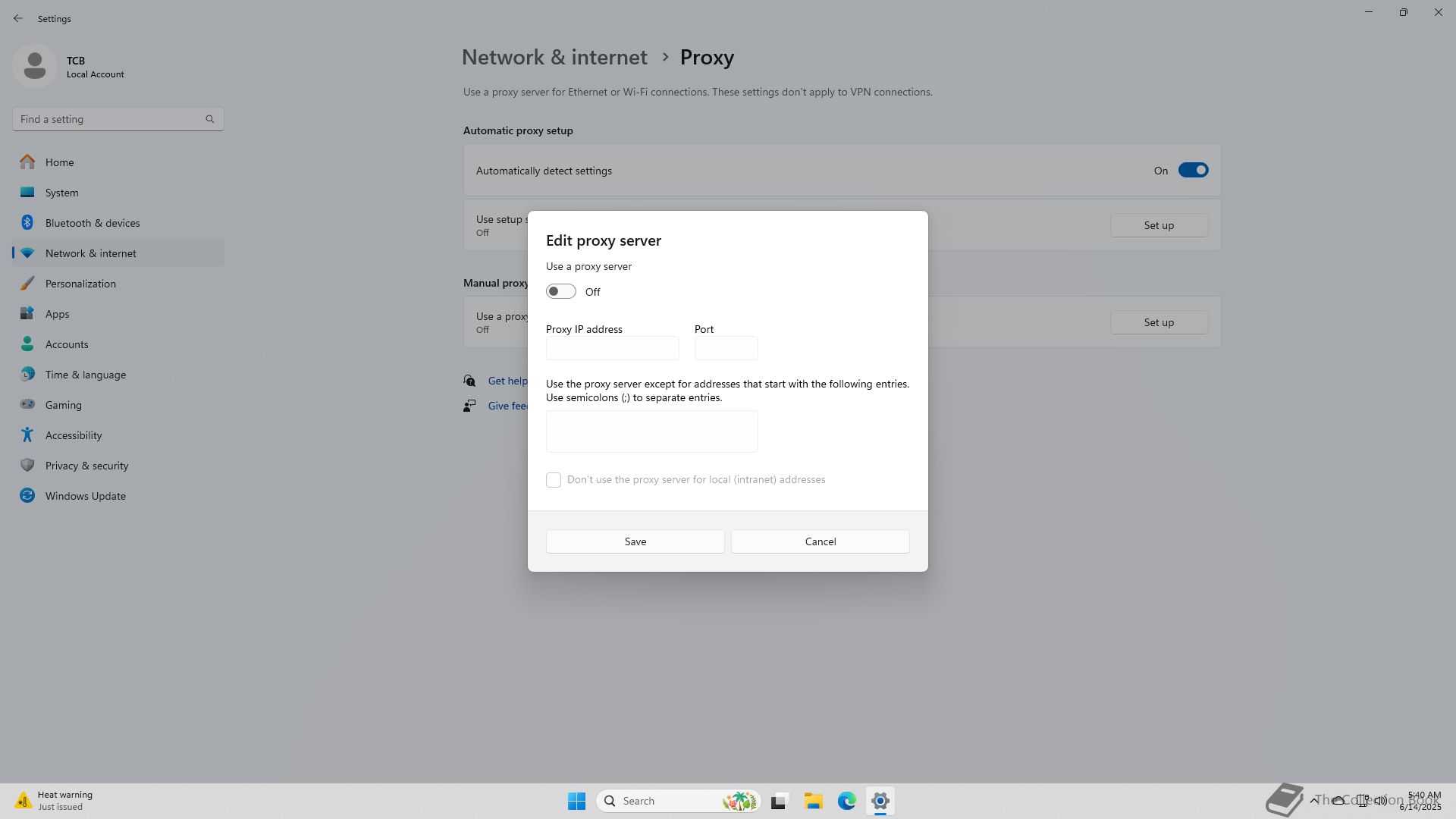Screen dimensions: 1456x819
Task: Open Privacy & security shield icon
Action: (x=27, y=466)
